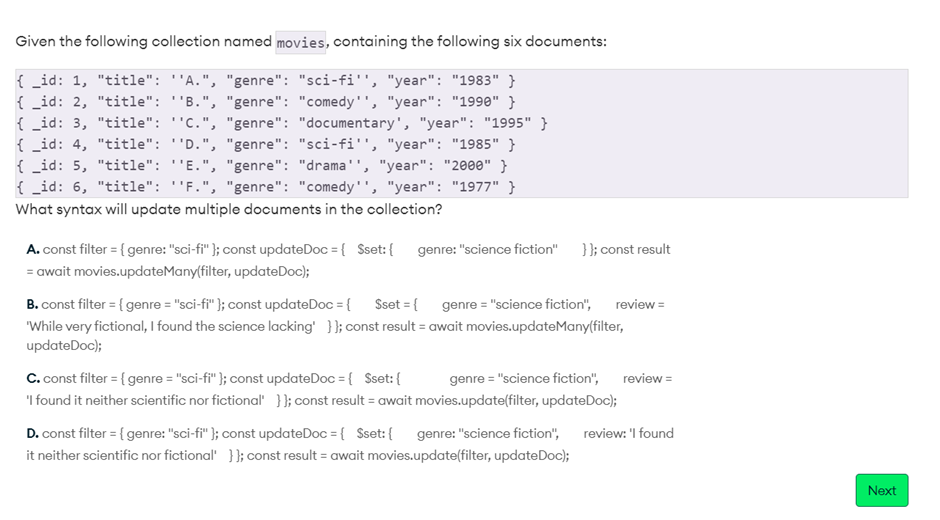
Task: Click the bold letter C label
Action: [x=33, y=379]
